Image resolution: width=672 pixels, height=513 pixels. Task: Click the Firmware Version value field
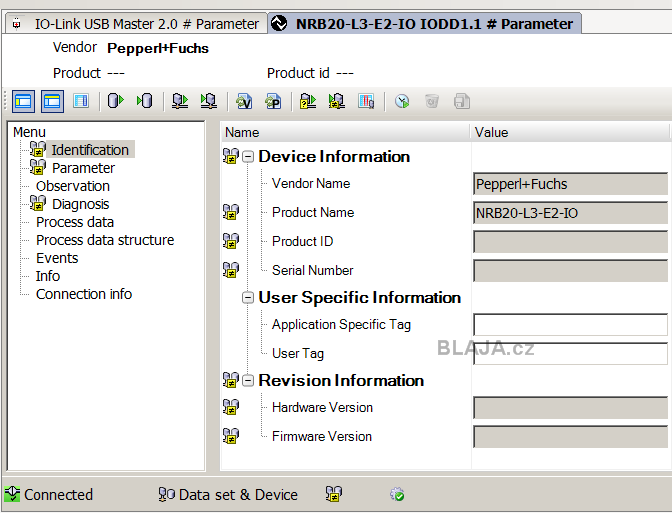(x=570, y=437)
